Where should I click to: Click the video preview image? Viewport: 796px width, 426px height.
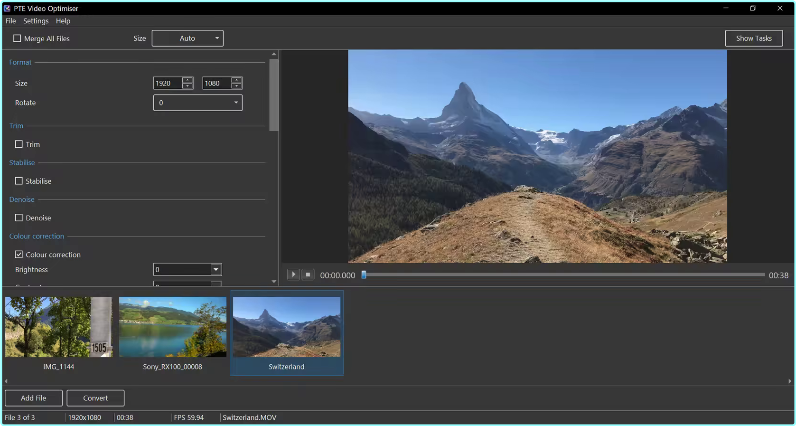(x=537, y=156)
